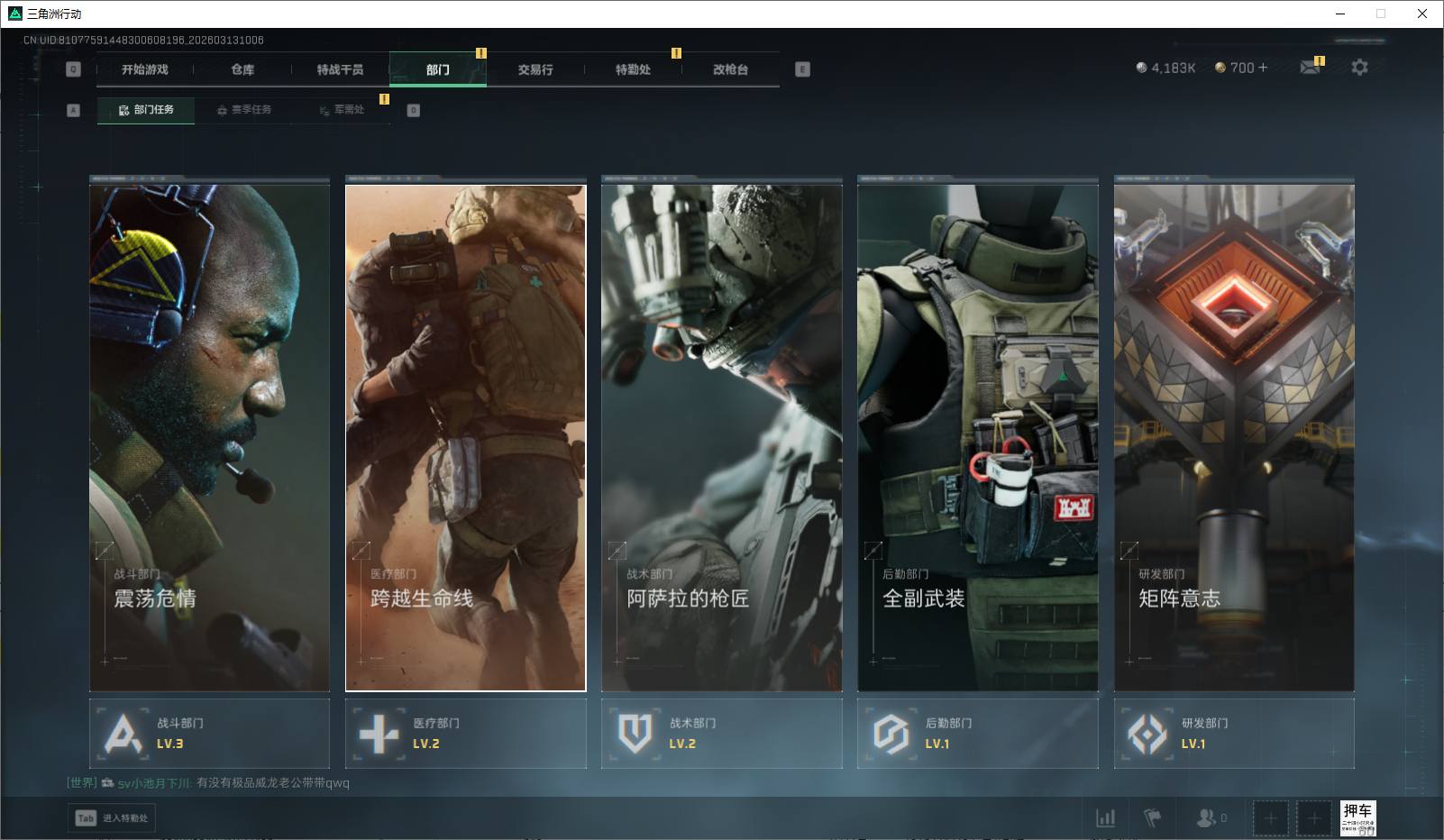
Task: Open the 仓库 tab
Action: tap(242, 69)
